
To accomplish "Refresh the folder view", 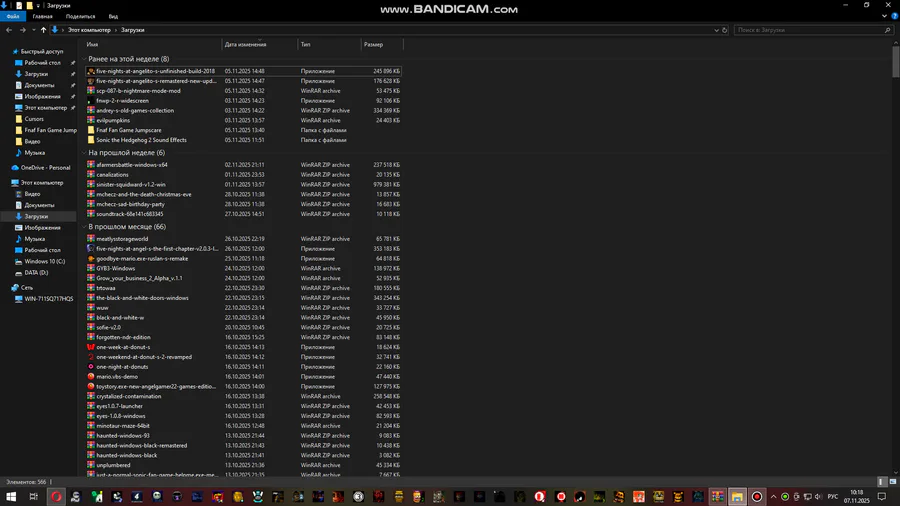I will point(725,30).
